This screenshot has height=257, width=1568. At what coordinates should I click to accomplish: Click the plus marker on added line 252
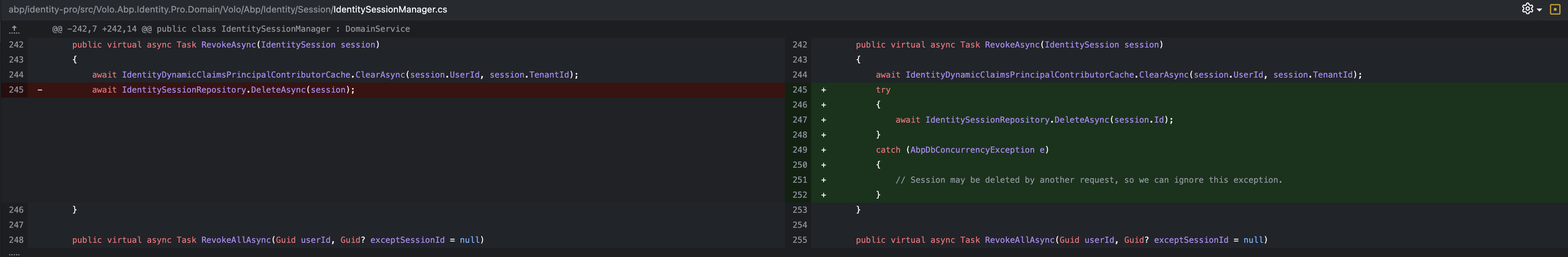[824, 195]
